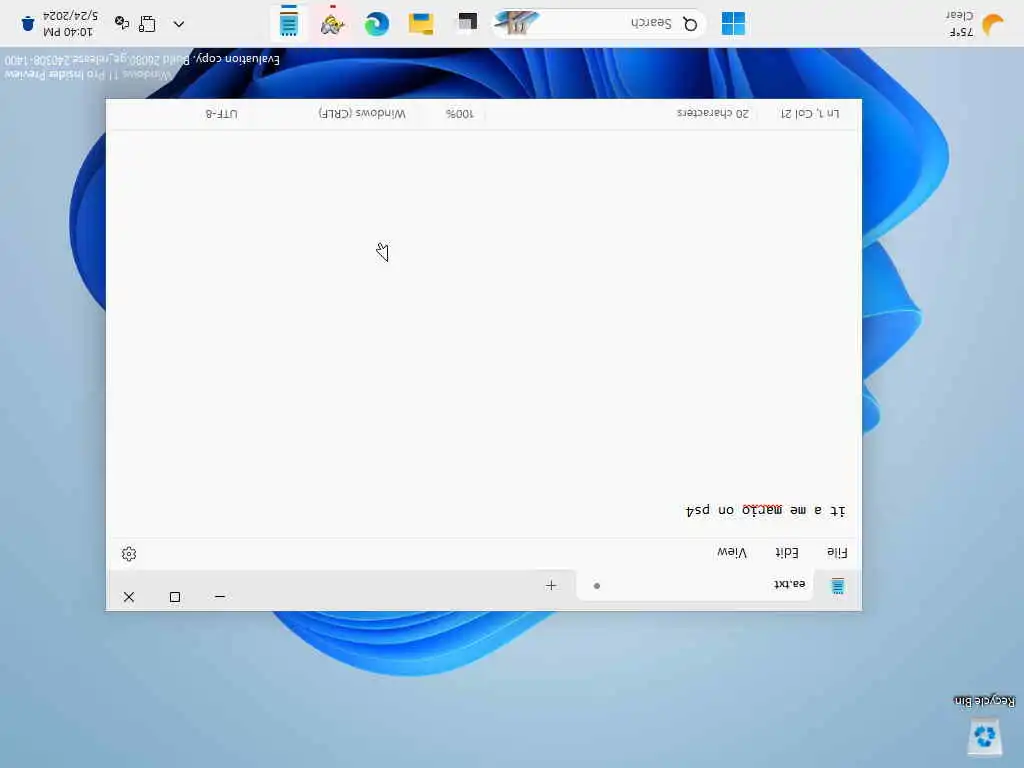Maximize the Notepad window
1024x768 pixels.
tap(174, 596)
